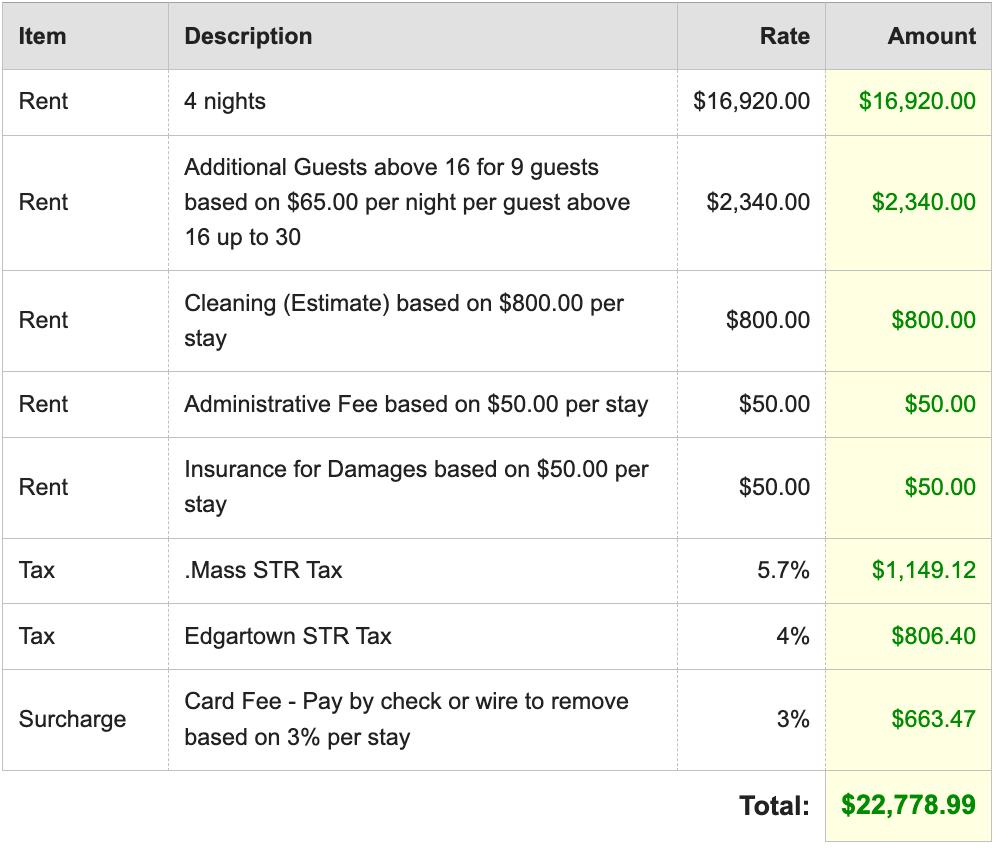Image resolution: width=994 pixels, height=848 pixels.
Task: Select the Cleaning (Estimate) description
Action: pos(404,320)
